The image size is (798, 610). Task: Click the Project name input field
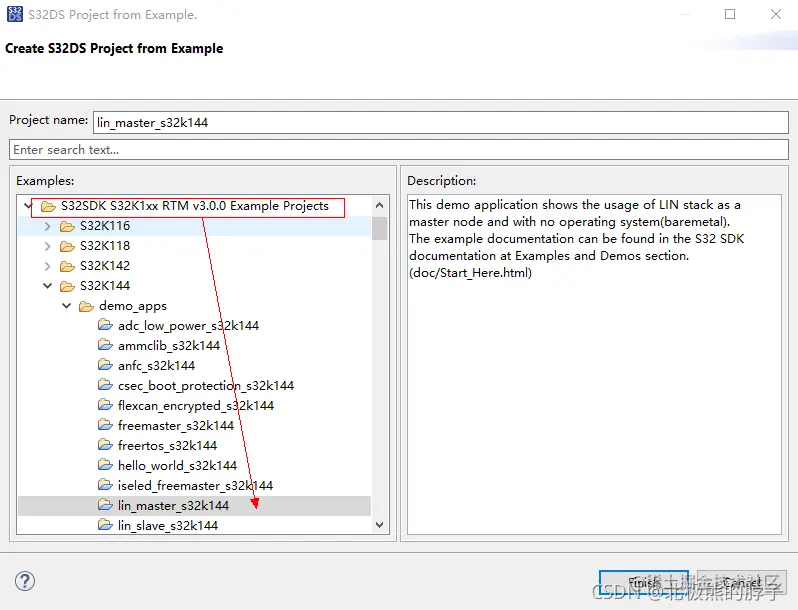tap(441, 123)
